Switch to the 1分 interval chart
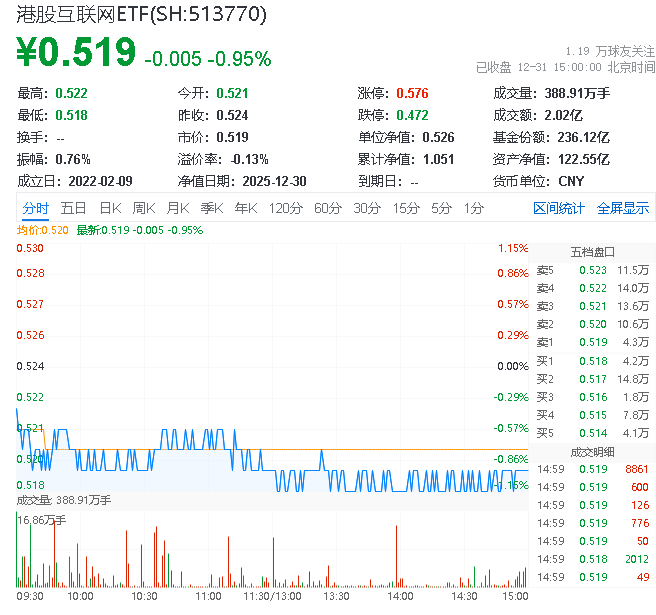Viewport: 656px width, 615px height. click(473, 208)
